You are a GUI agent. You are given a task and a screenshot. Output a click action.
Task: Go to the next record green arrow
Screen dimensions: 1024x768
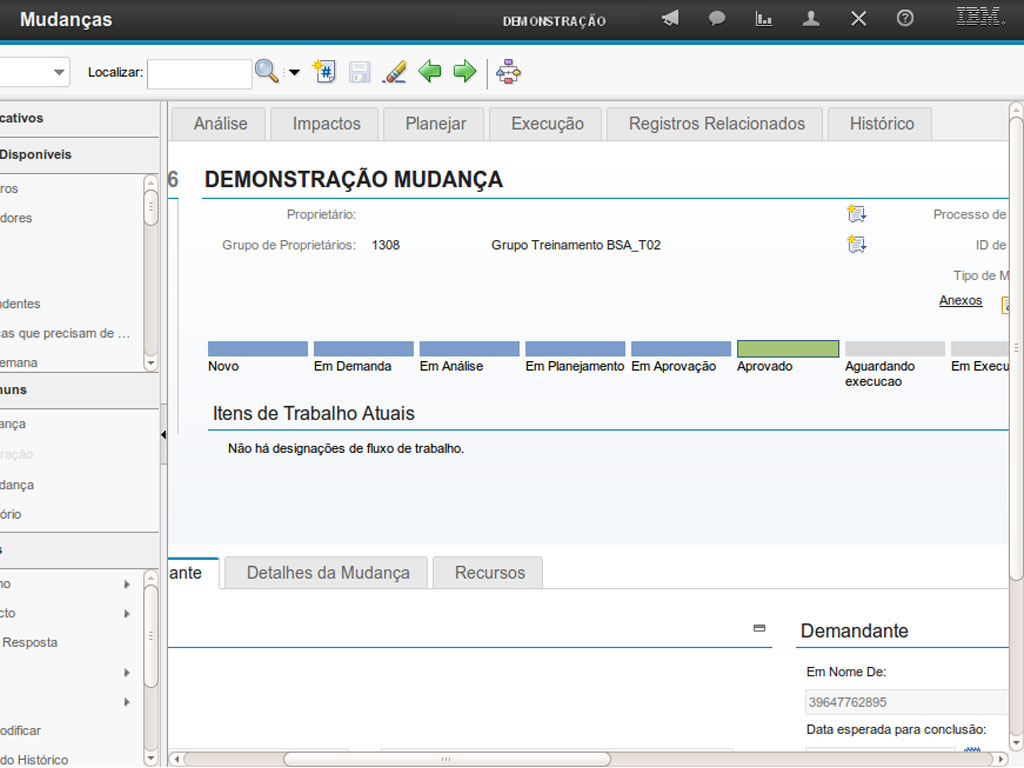click(x=465, y=72)
